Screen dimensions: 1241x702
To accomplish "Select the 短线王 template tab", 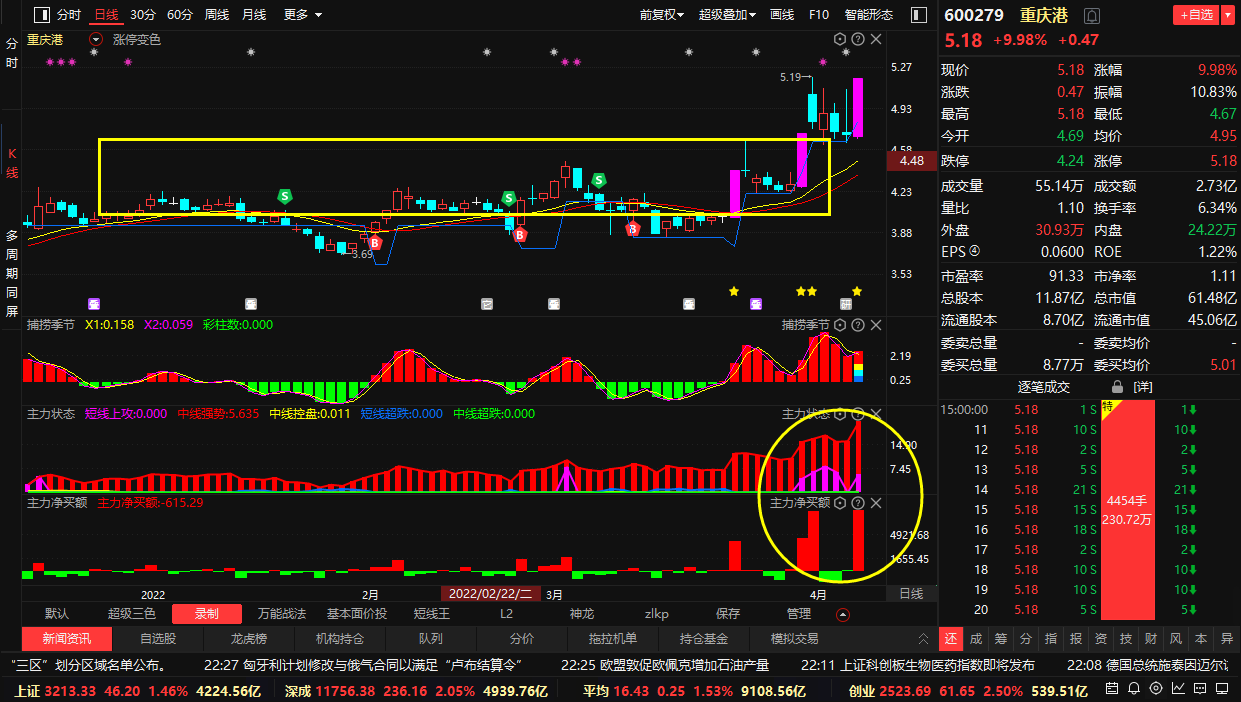I will coord(432,614).
